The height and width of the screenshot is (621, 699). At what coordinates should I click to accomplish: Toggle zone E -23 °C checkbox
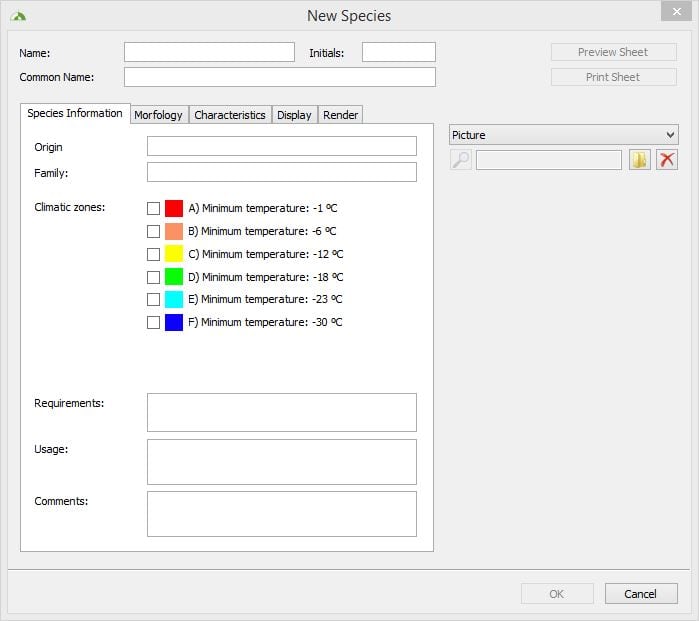pos(153,299)
